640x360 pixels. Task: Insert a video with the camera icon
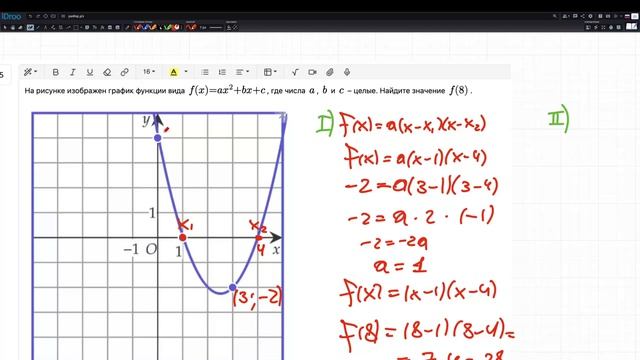[x=312, y=72]
